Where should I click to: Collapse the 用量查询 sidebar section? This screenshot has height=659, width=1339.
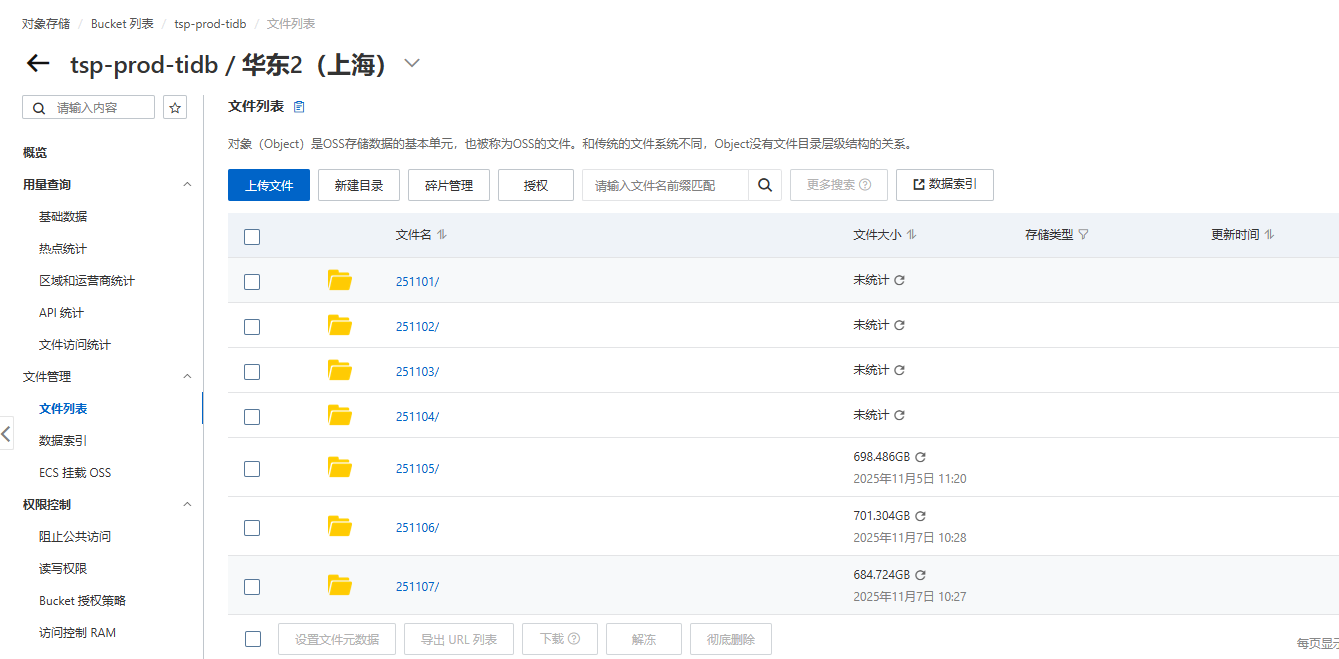pyautogui.click(x=186, y=185)
